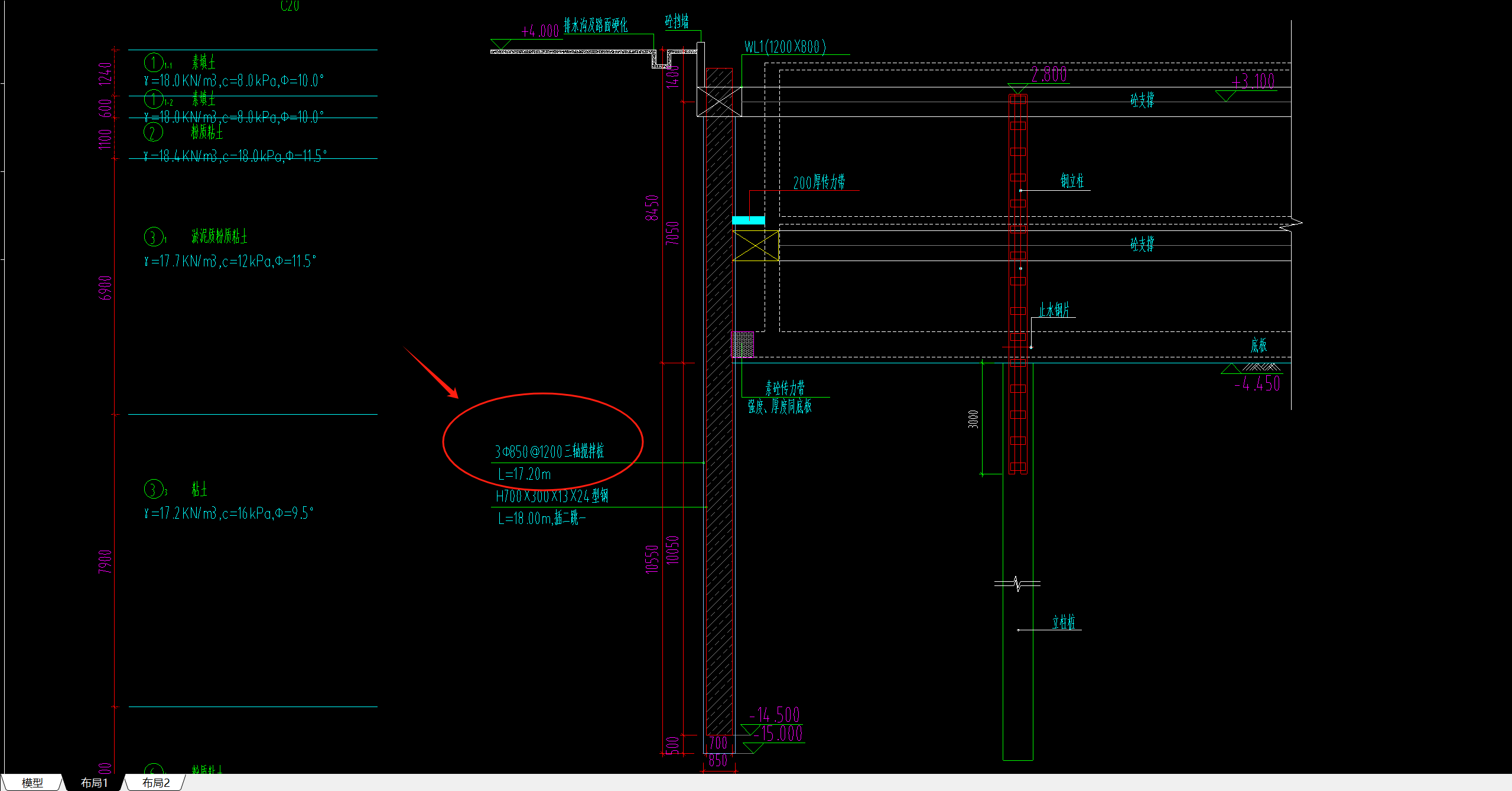Click the 砼挡墙 label
This screenshot has width=1512, height=791.
click(677, 22)
